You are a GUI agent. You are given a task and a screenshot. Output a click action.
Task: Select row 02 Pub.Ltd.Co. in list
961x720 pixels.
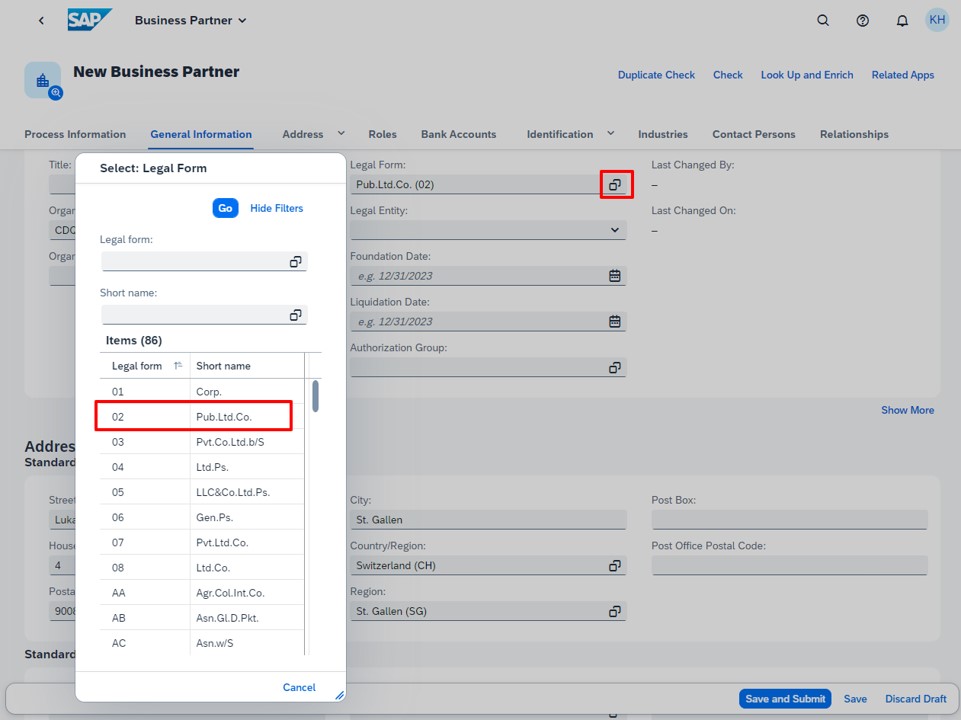[193, 416]
